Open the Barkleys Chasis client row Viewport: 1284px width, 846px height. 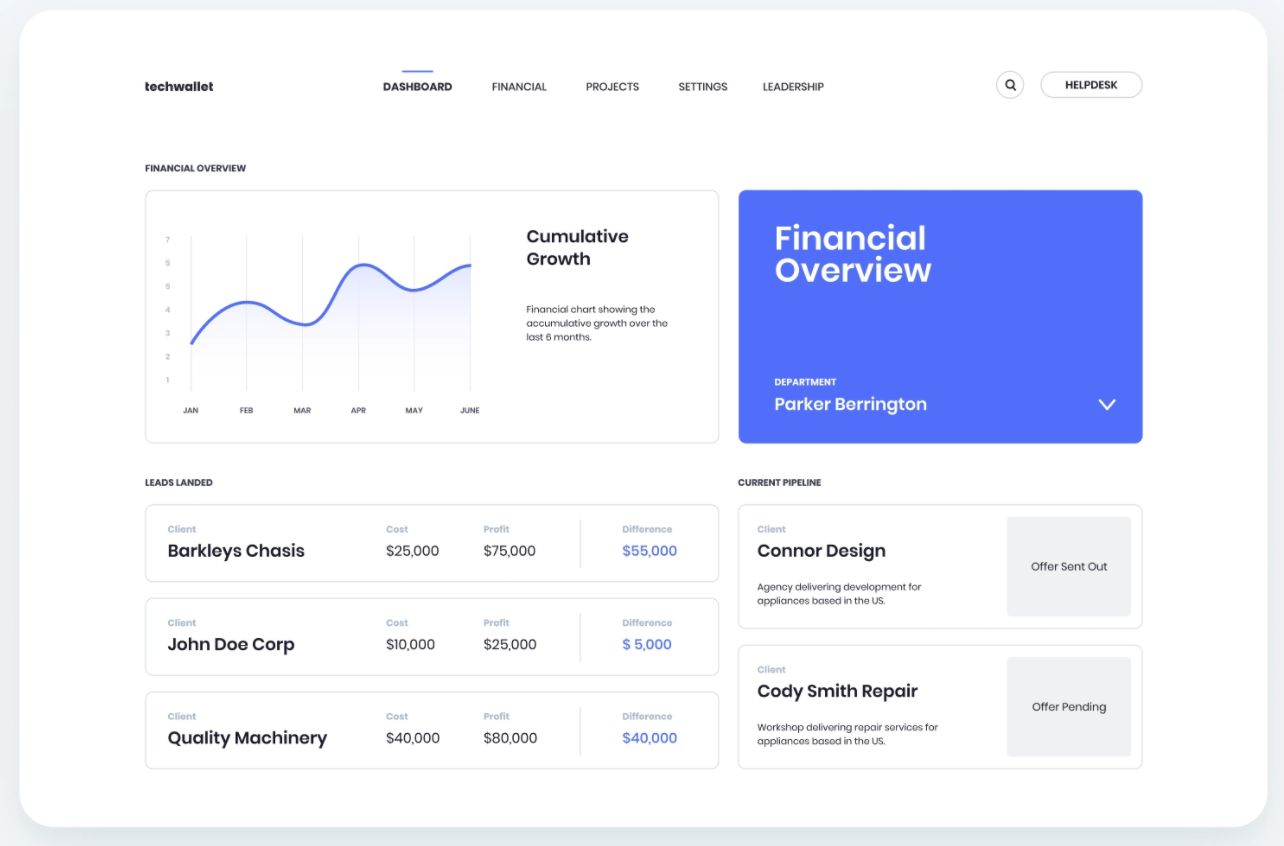[x=432, y=543]
